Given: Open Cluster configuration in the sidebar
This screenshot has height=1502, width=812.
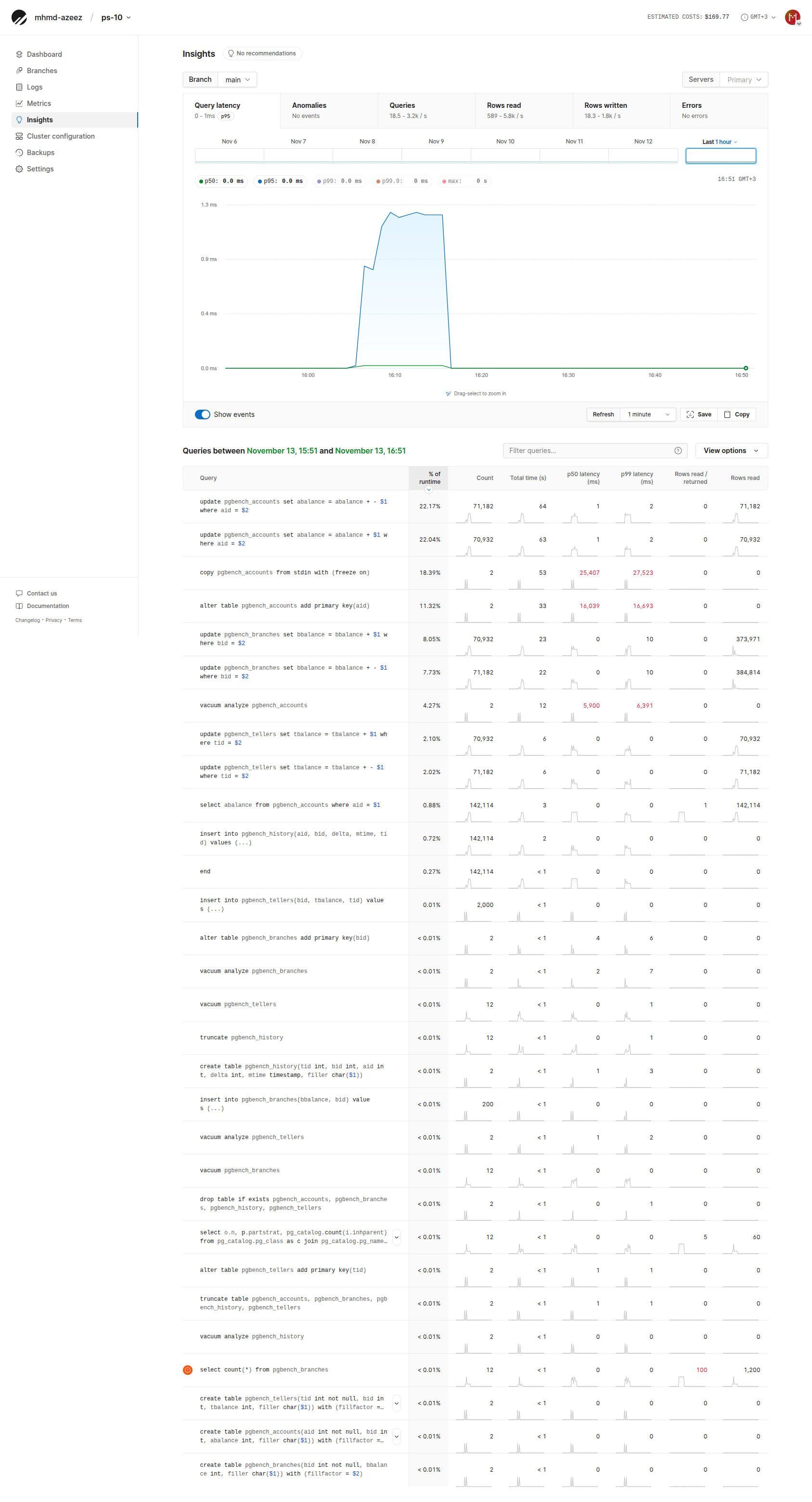Looking at the screenshot, I should [60, 136].
